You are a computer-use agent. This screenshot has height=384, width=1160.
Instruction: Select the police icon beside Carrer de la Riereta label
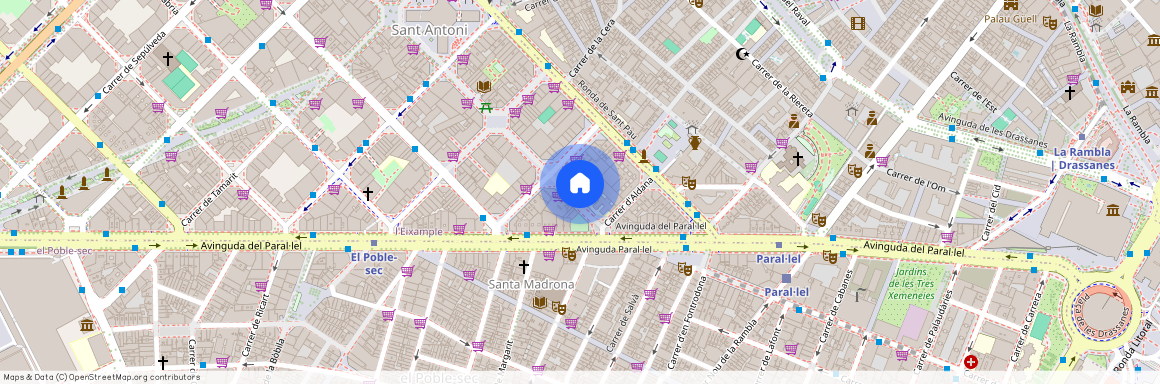click(793, 121)
